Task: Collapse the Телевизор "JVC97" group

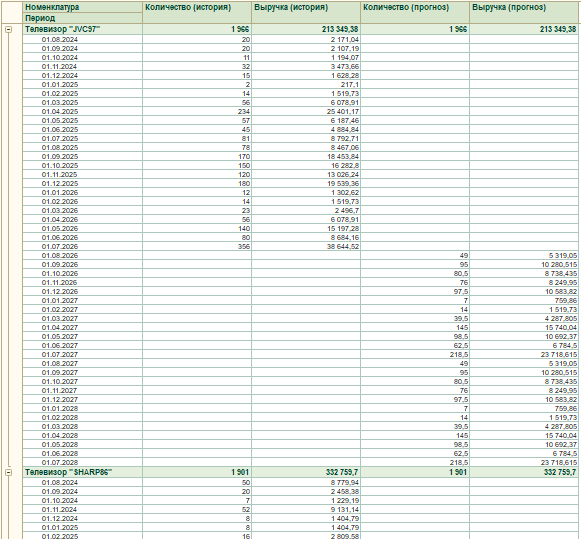Action: 8,30
